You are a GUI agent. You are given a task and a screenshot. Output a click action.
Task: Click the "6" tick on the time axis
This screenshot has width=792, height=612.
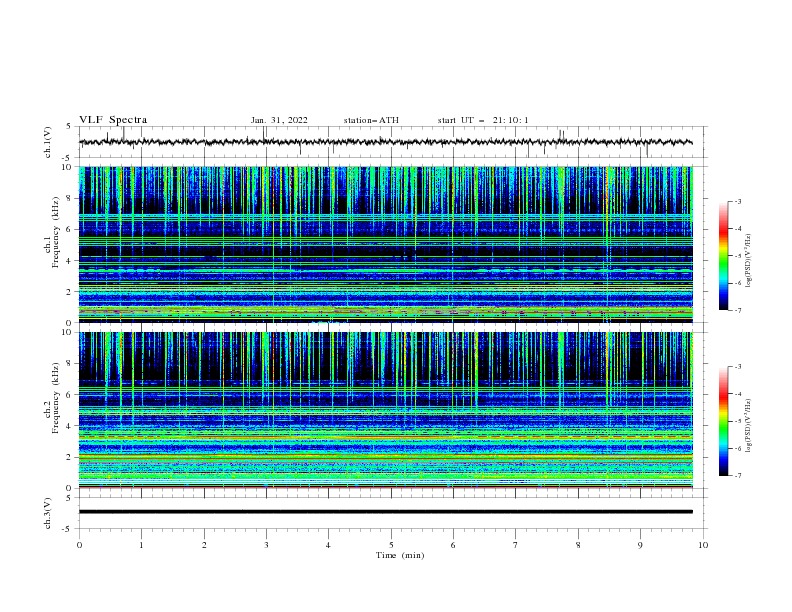[453, 545]
